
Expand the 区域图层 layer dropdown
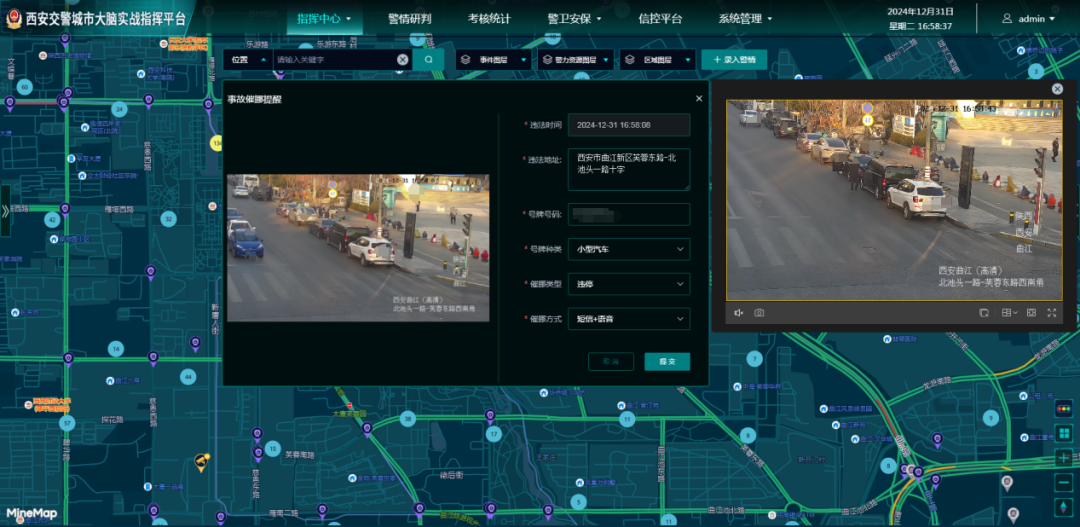(657, 60)
